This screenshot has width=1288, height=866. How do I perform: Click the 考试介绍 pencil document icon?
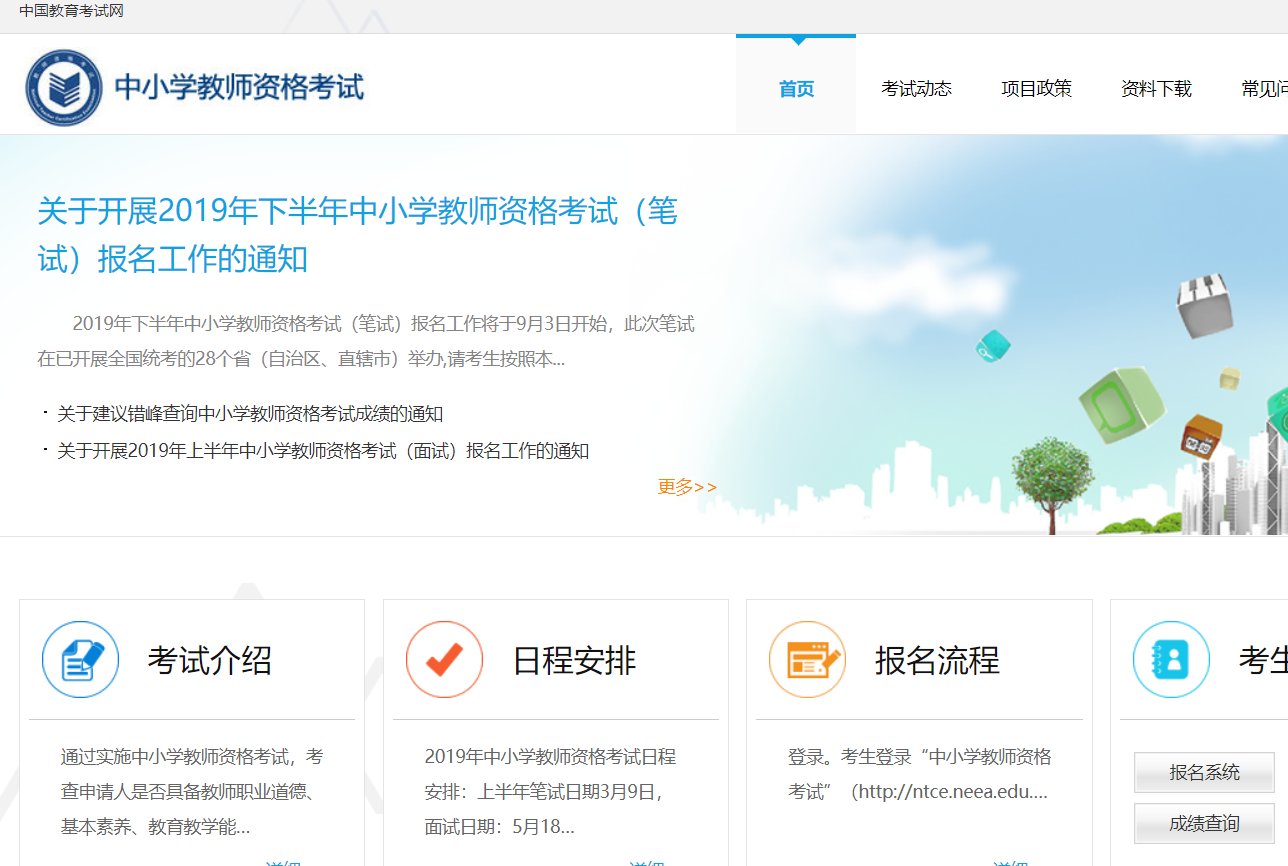pos(80,660)
